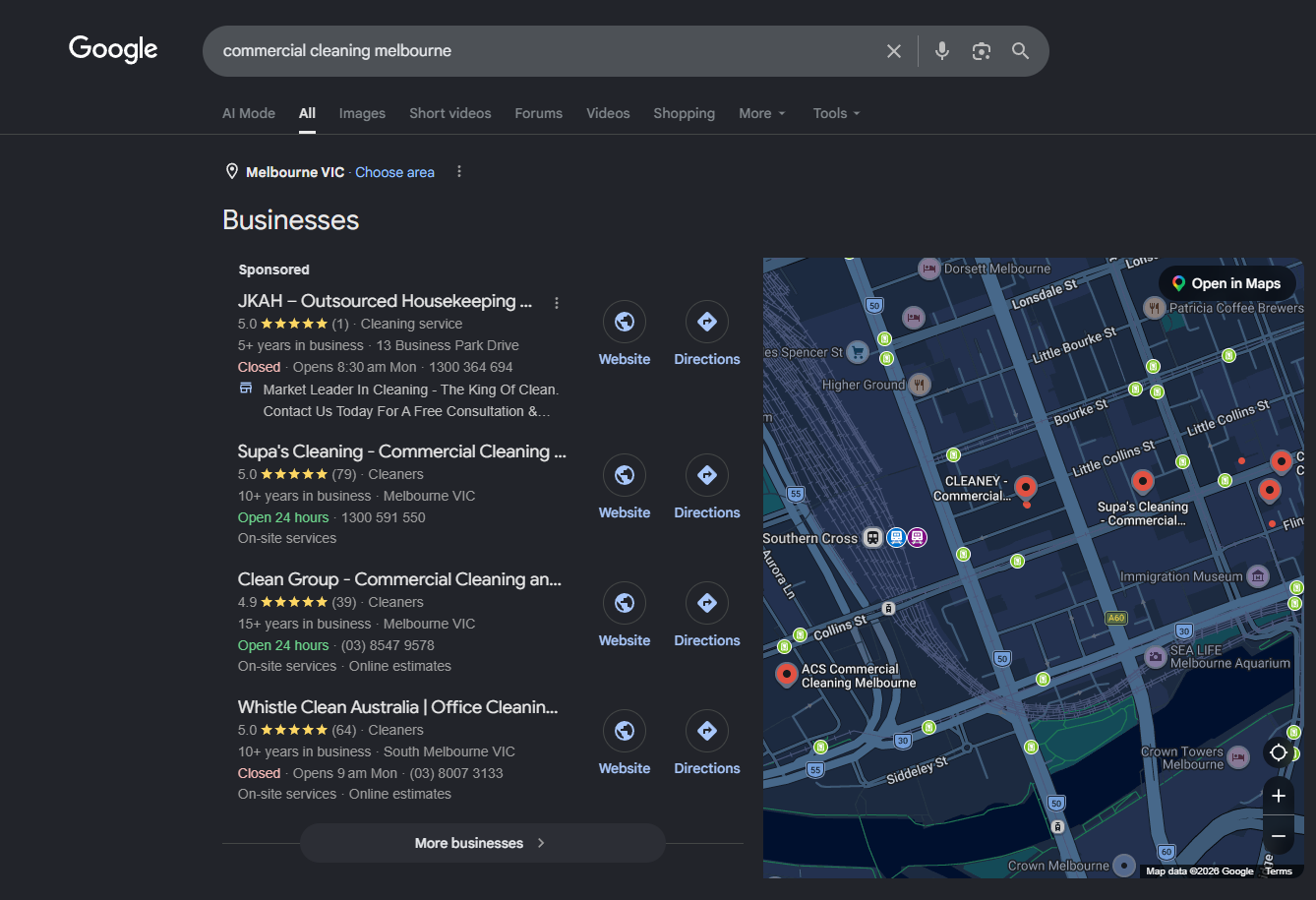Select Supa's Cleaning red map pin

click(1142, 482)
